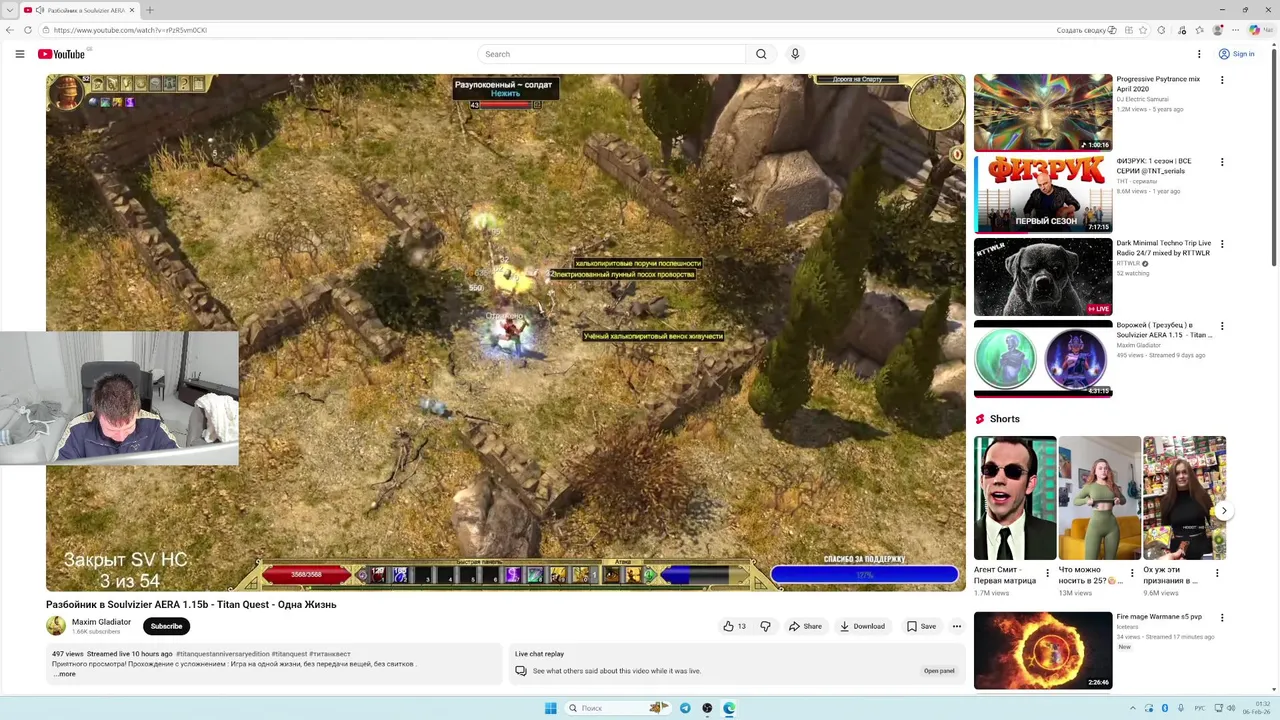Like the video with thumbs-up icon
The width and height of the screenshot is (1280, 720).
tap(734, 626)
